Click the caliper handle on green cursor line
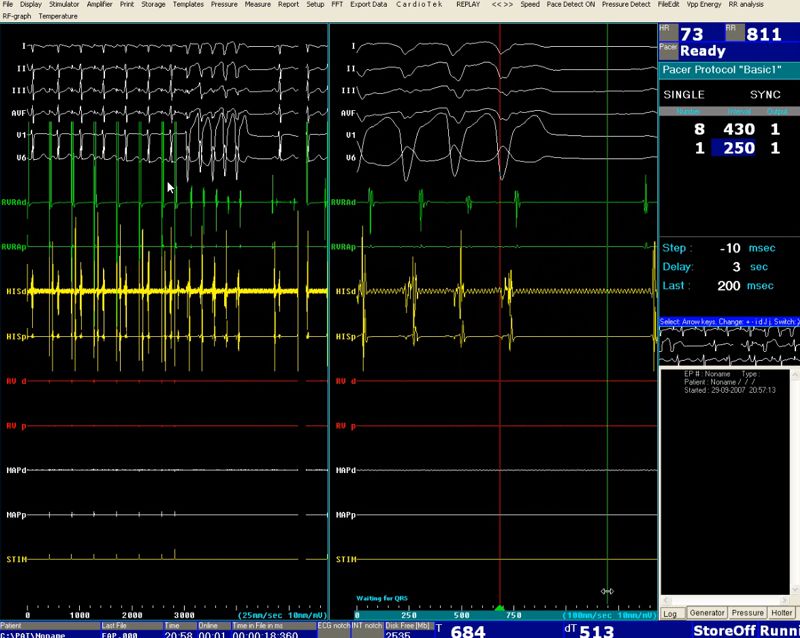This screenshot has height=638, width=800. (607, 591)
